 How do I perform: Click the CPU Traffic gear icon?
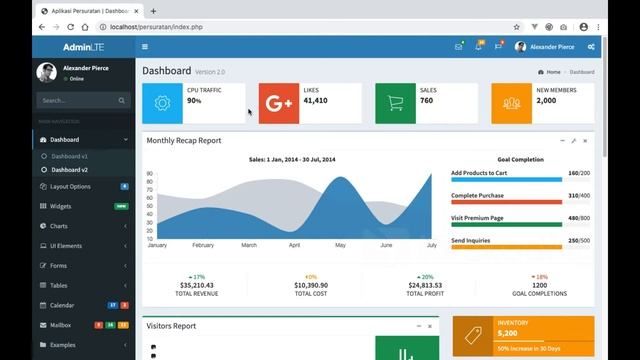162,103
